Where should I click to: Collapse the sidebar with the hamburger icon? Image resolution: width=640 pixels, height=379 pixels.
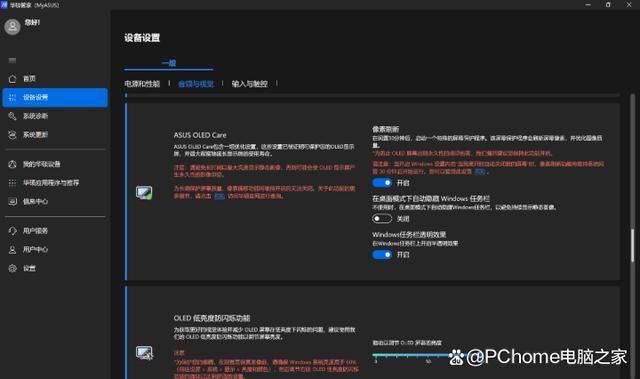[12, 60]
